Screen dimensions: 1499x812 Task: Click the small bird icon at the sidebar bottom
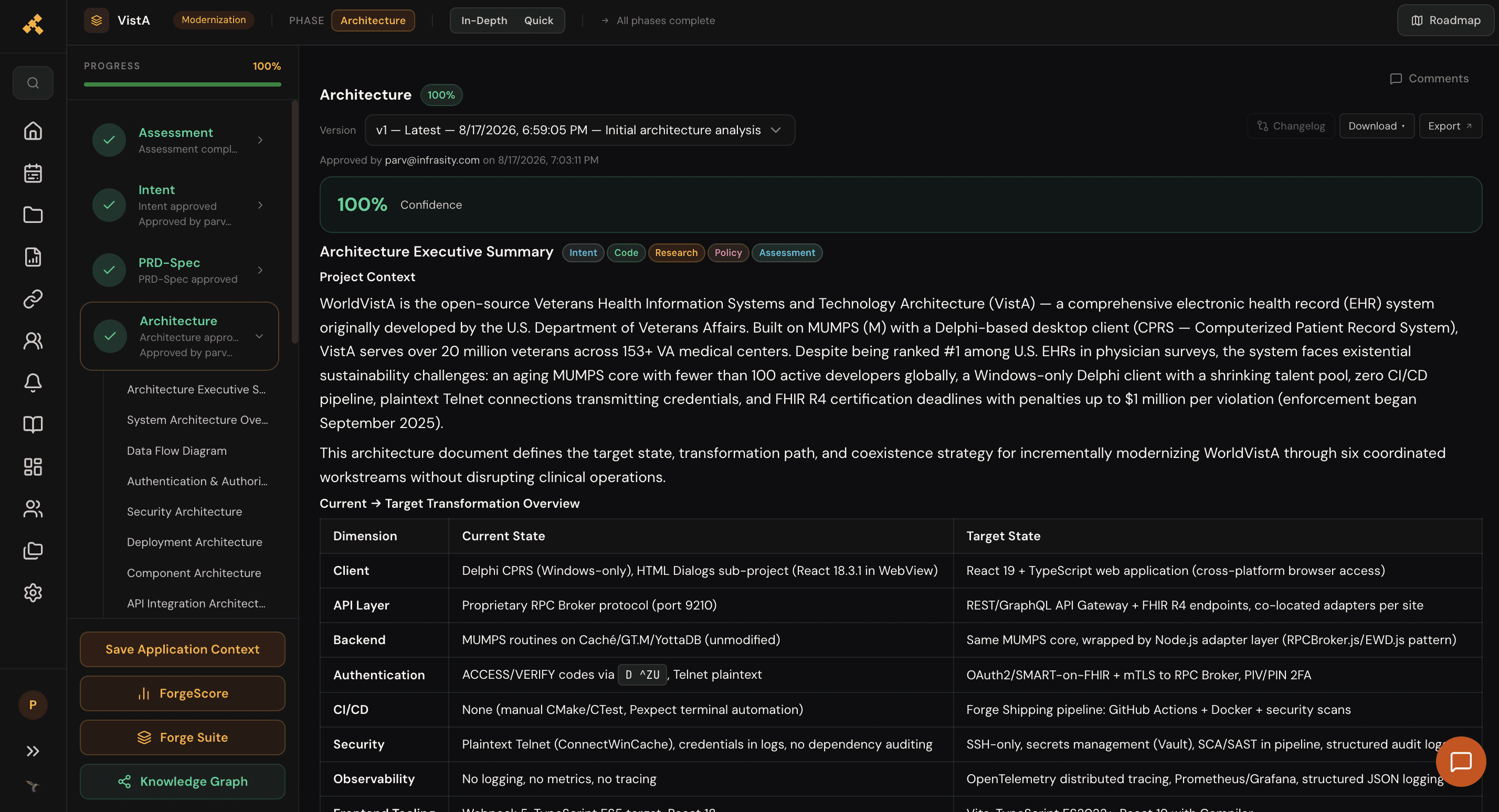(x=33, y=786)
